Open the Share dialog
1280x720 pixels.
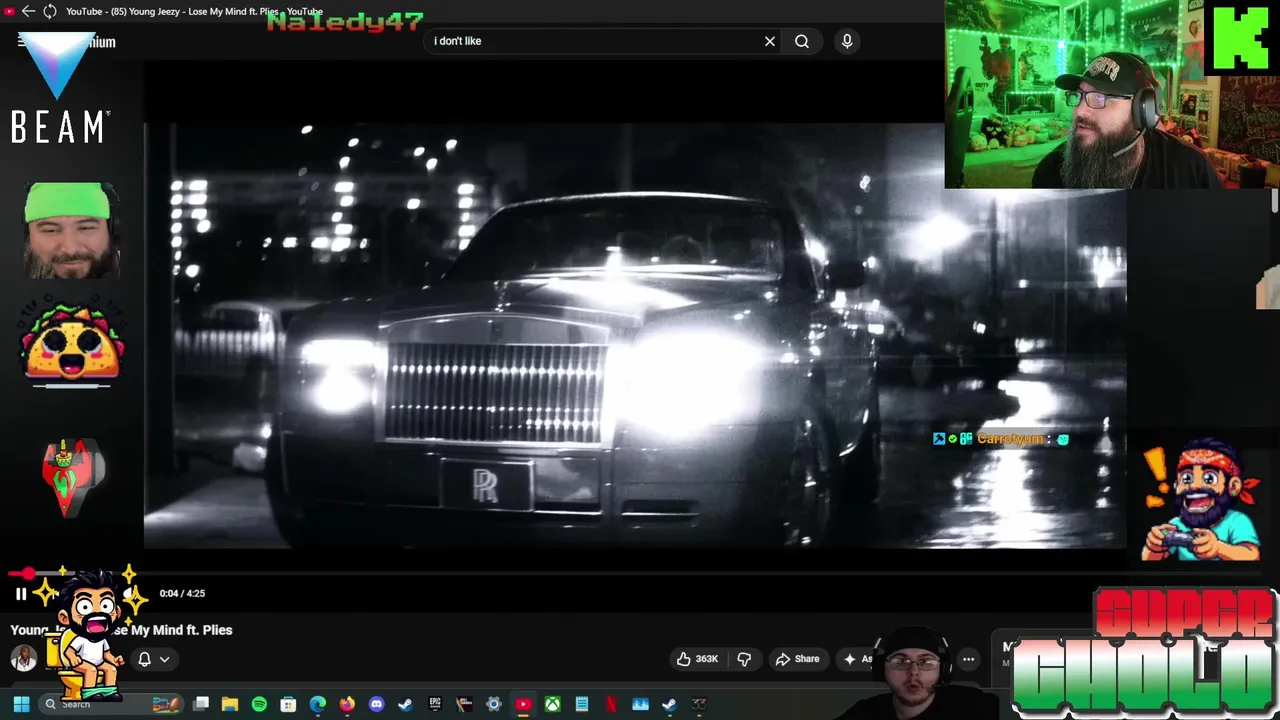tap(798, 659)
